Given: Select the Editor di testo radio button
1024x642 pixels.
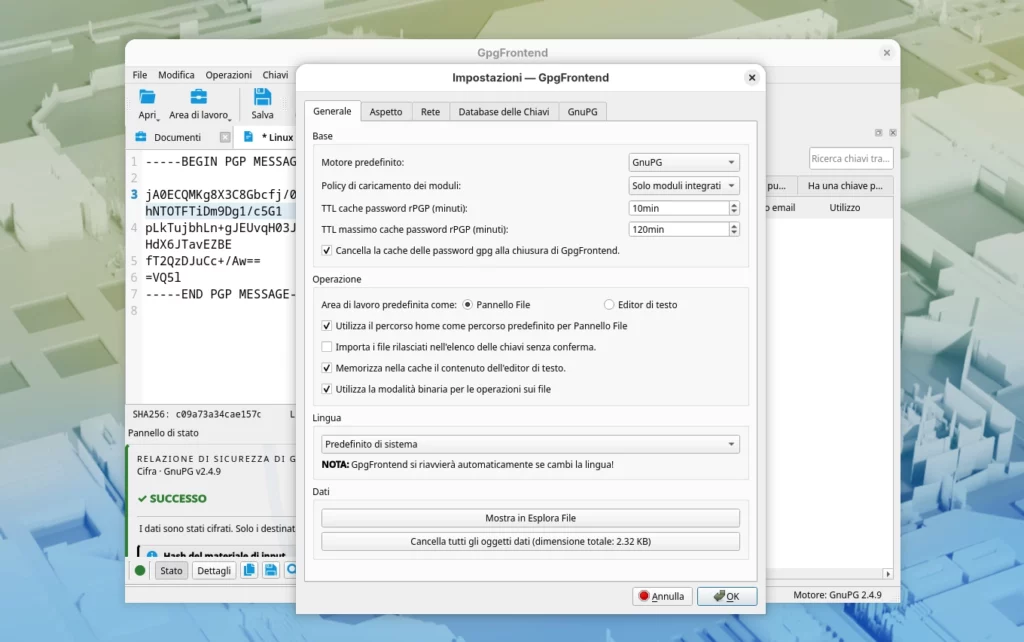Looking at the screenshot, I should (x=609, y=304).
